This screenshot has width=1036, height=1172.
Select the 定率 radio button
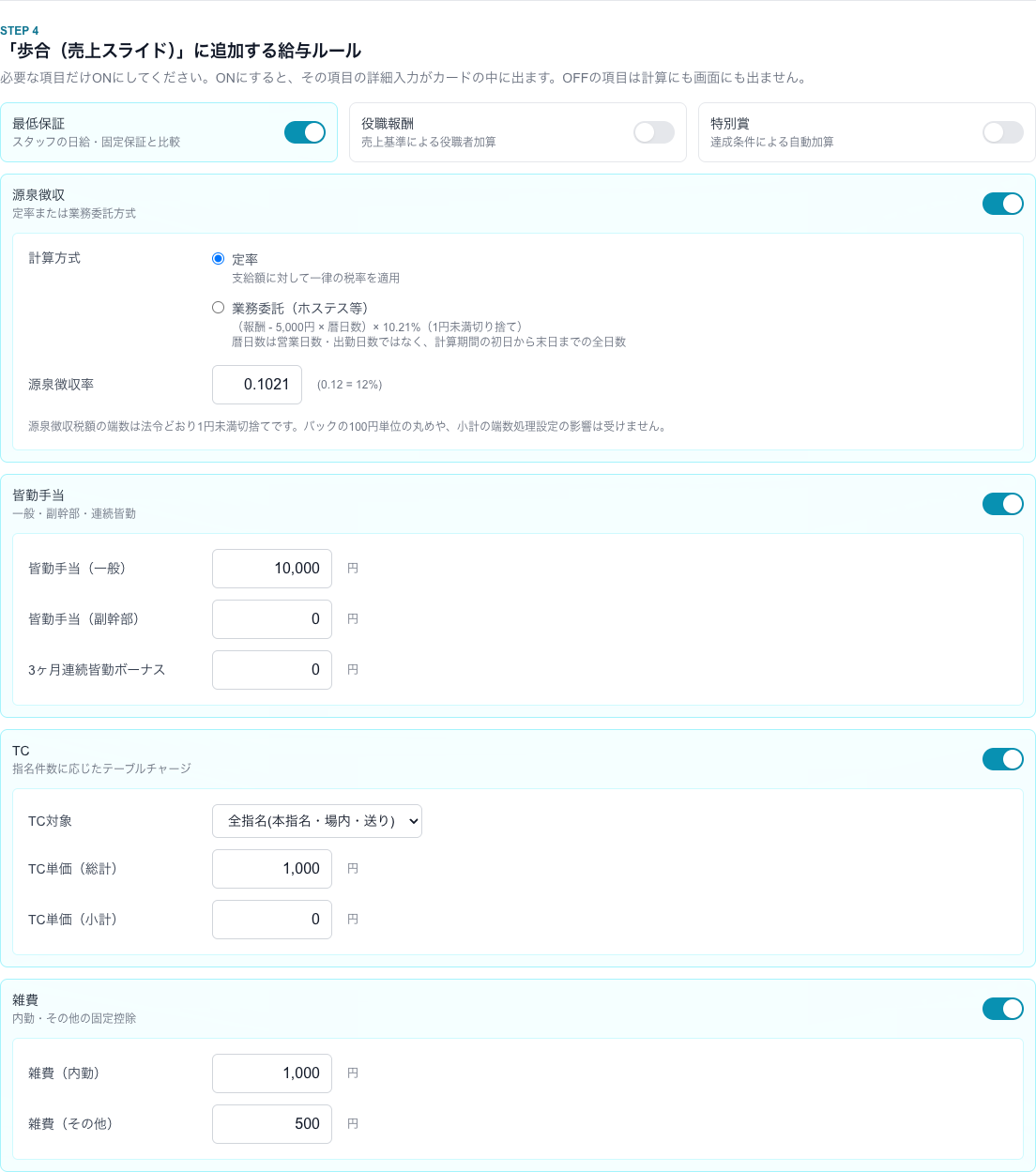point(219,258)
